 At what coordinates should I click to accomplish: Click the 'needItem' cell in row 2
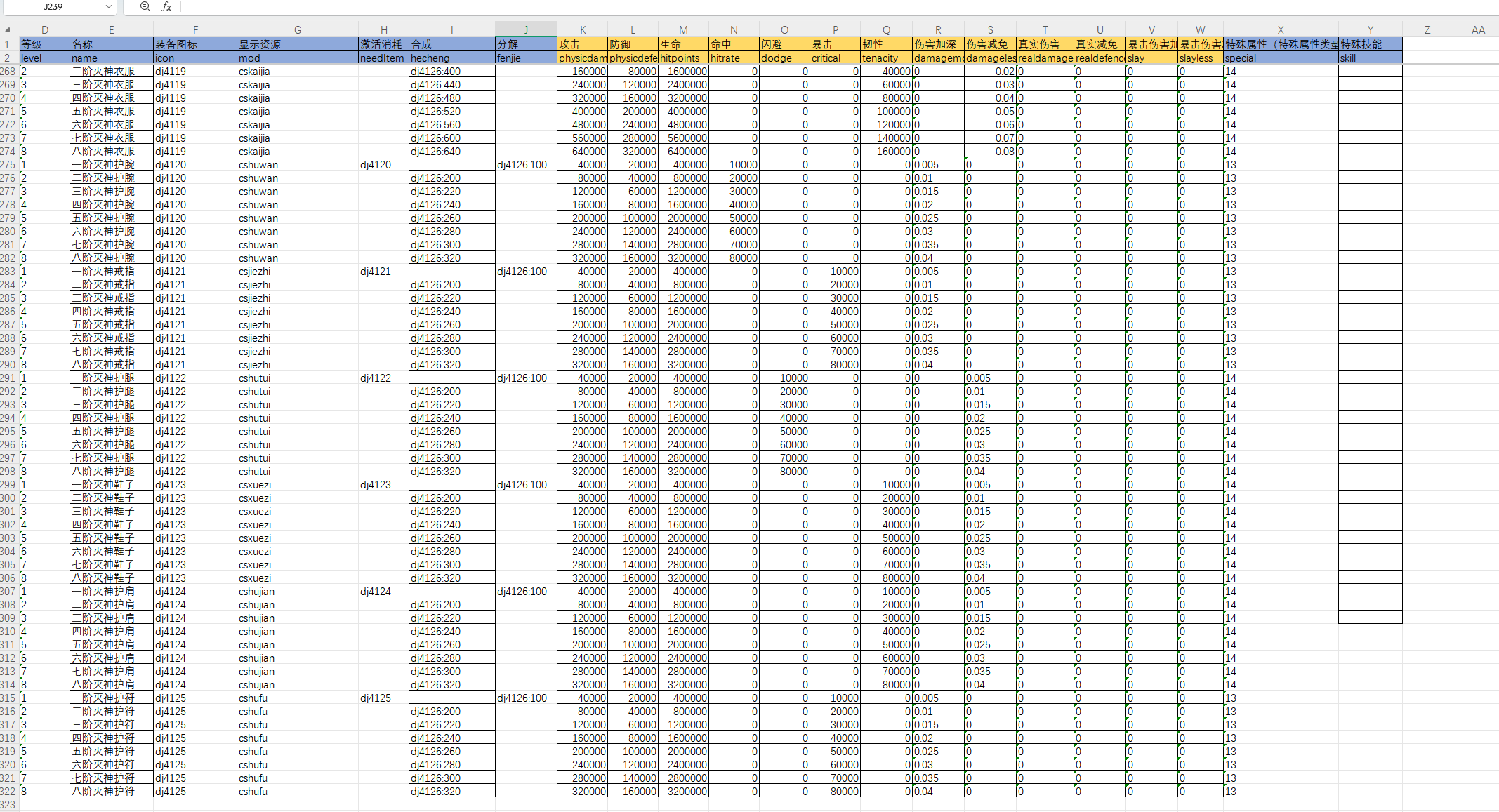point(383,58)
